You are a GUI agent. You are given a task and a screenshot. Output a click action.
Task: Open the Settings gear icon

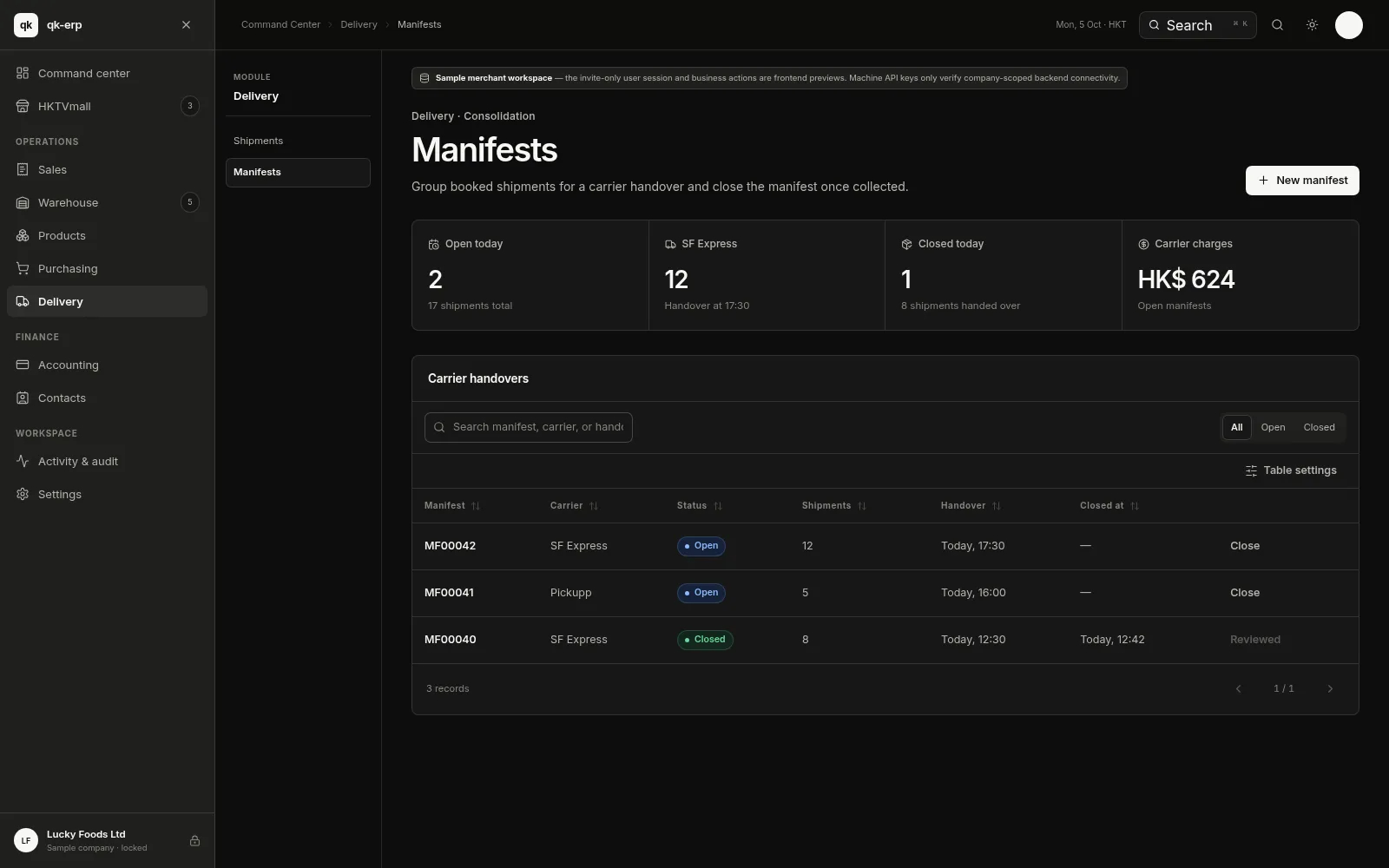point(23,494)
